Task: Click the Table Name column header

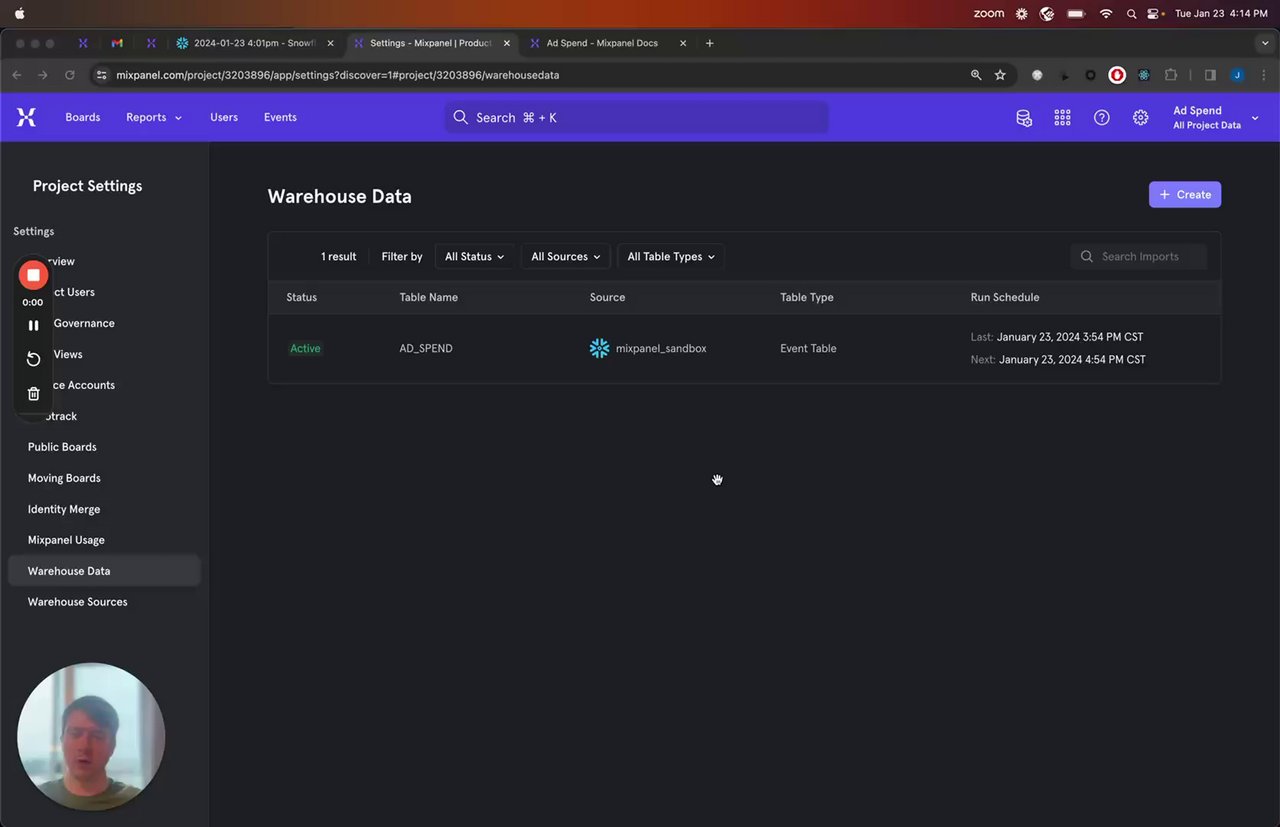Action: [428, 297]
